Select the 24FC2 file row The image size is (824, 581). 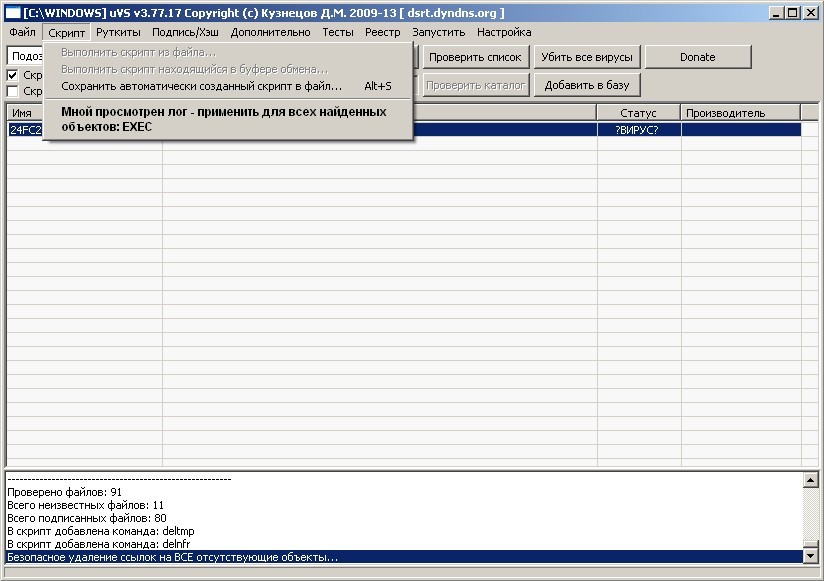pos(404,130)
